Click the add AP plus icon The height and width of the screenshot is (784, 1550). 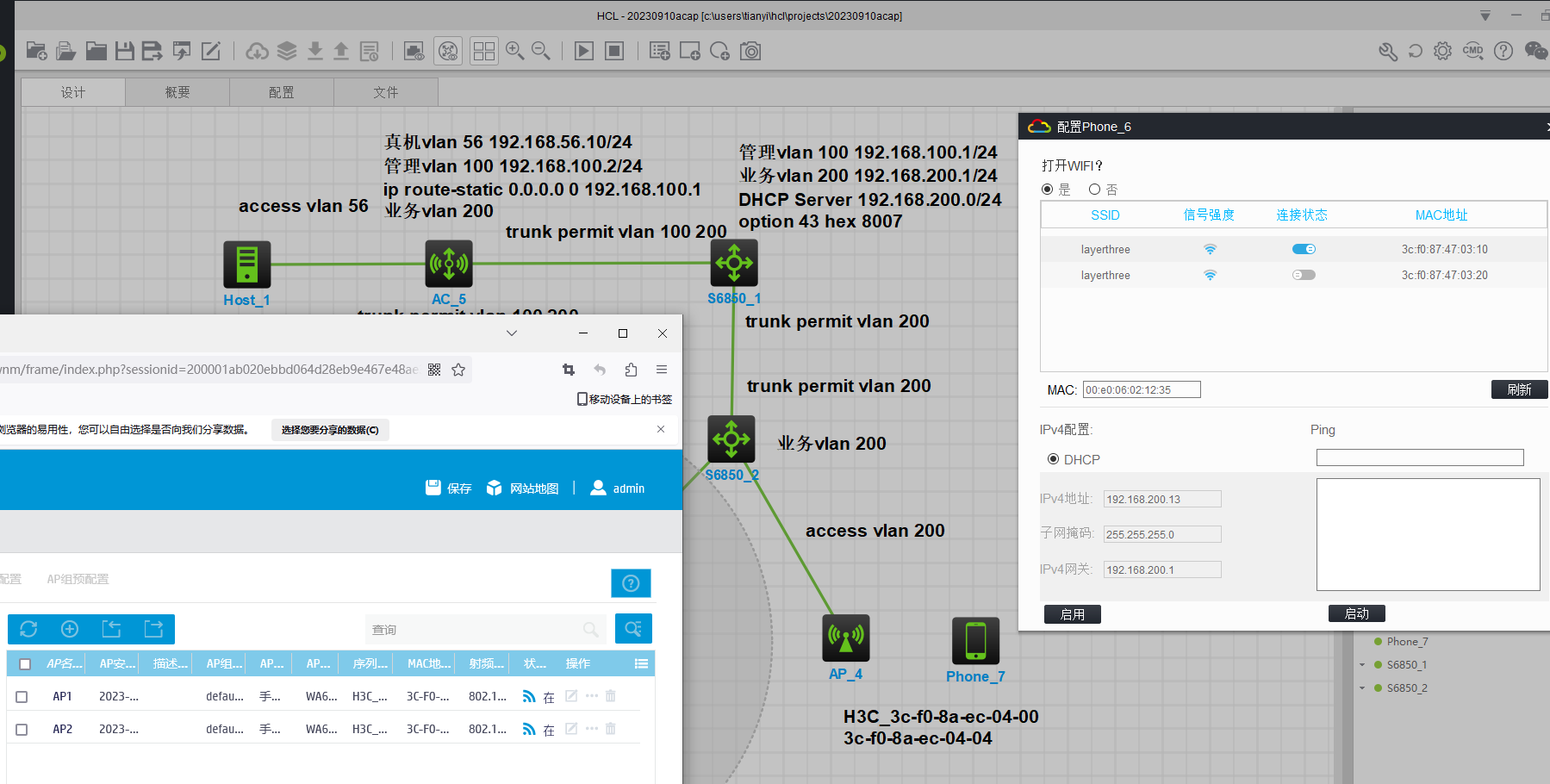pos(70,629)
